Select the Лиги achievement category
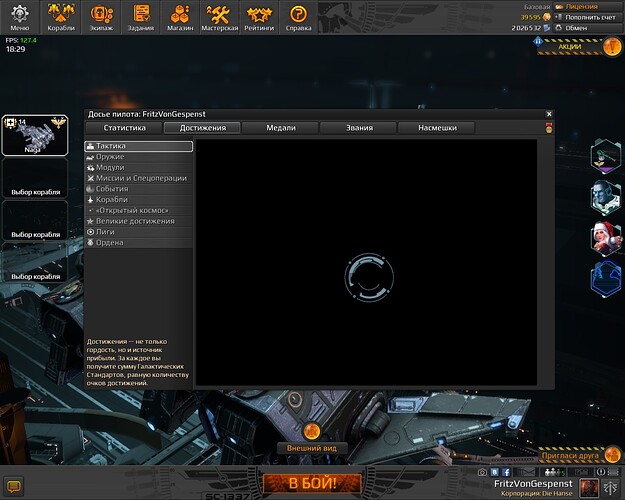Image resolution: width=625 pixels, height=500 pixels. click(x=139, y=232)
